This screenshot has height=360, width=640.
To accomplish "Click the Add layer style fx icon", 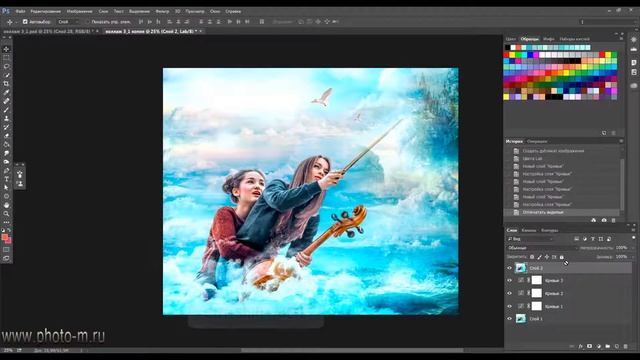I will pyautogui.click(x=580, y=346).
